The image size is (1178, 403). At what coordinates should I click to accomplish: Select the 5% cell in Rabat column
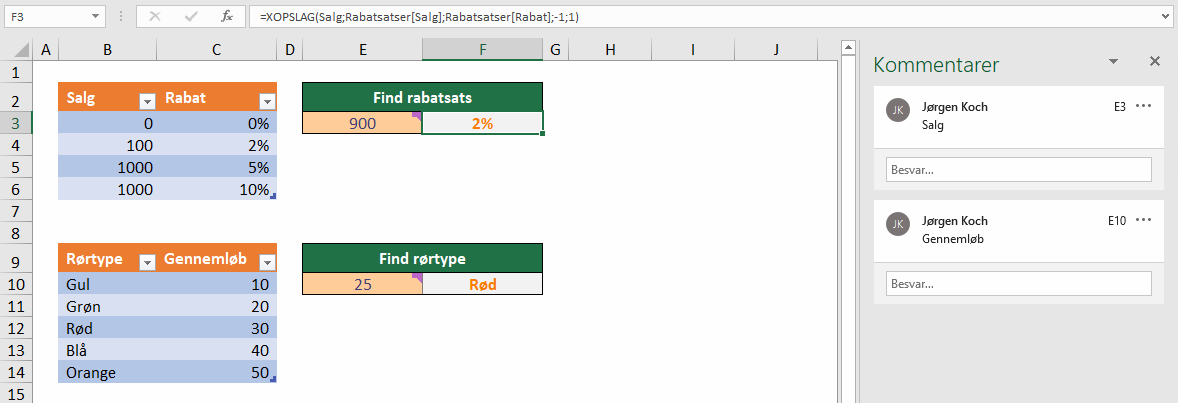(x=216, y=167)
